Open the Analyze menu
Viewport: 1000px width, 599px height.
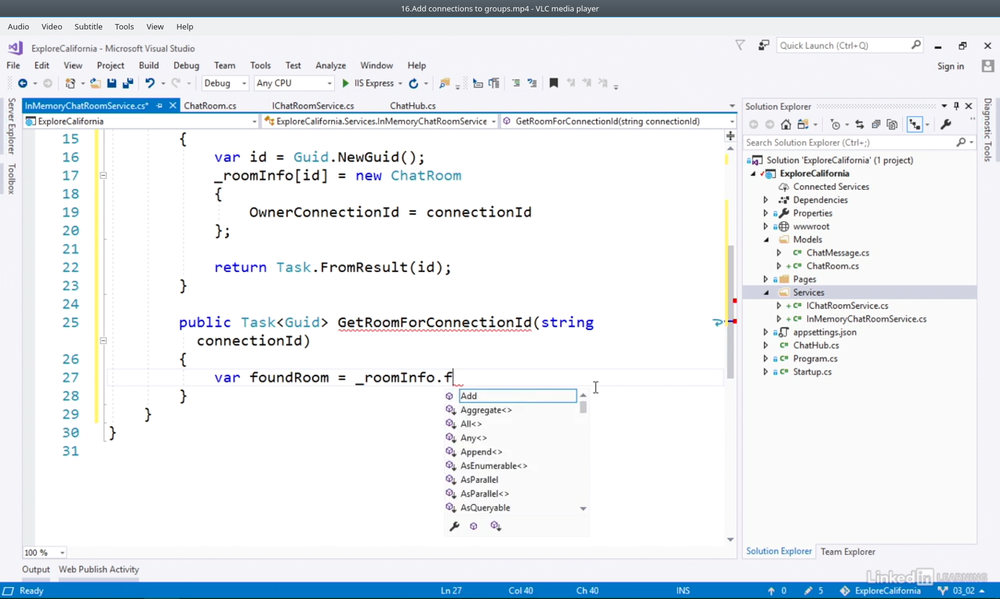pos(330,65)
